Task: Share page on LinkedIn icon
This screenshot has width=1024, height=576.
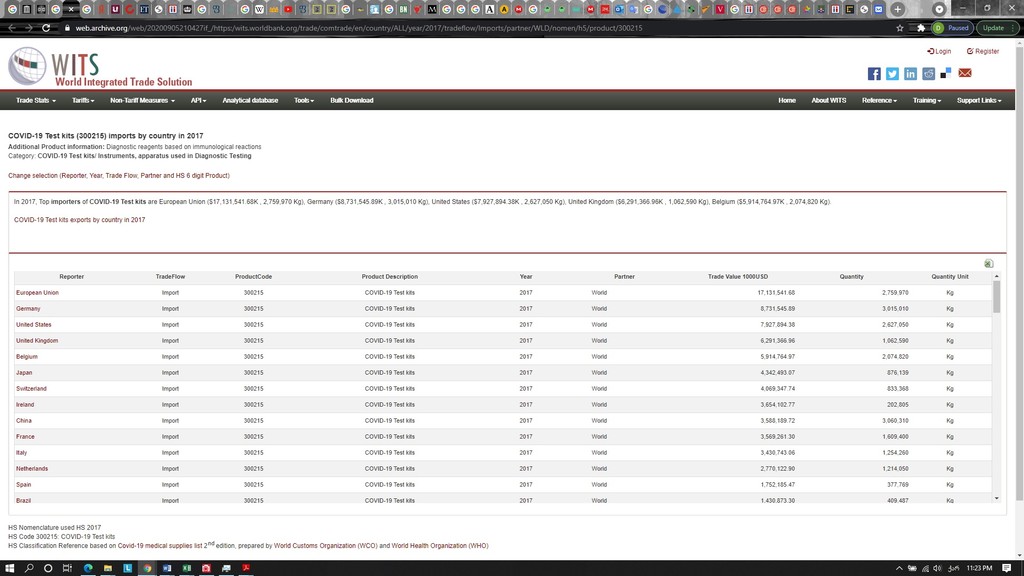Action: [910, 74]
